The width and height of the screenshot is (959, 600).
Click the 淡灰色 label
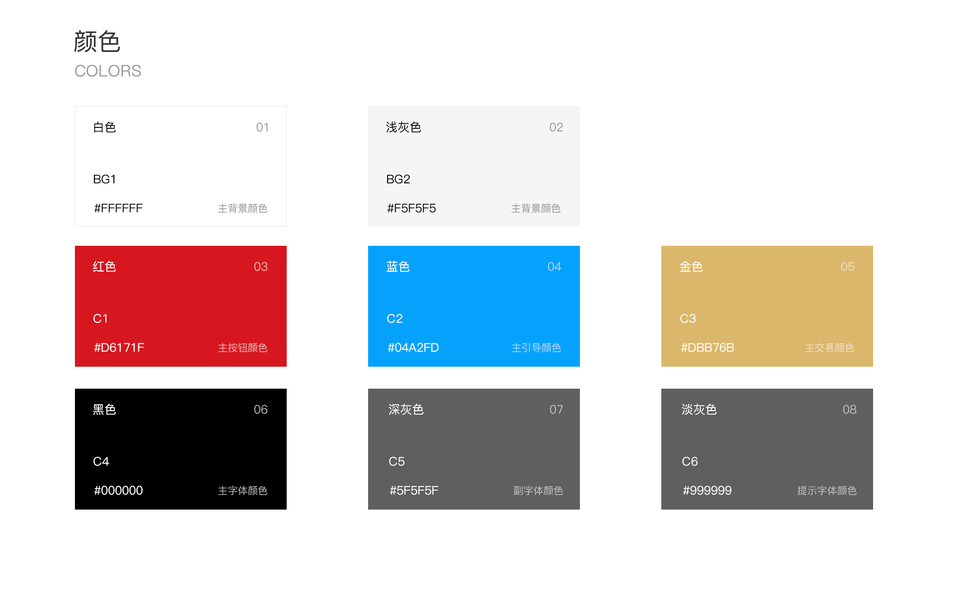(x=699, y=410)
